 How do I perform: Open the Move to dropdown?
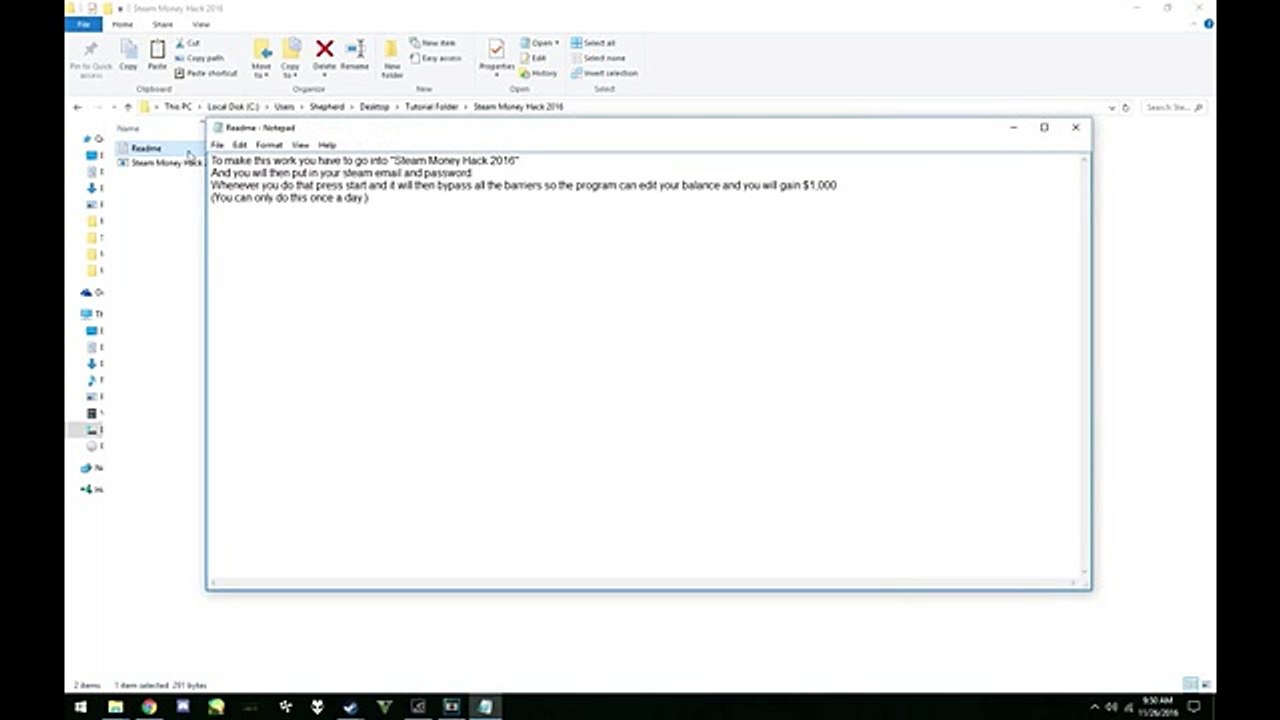(x=261, y=58)
